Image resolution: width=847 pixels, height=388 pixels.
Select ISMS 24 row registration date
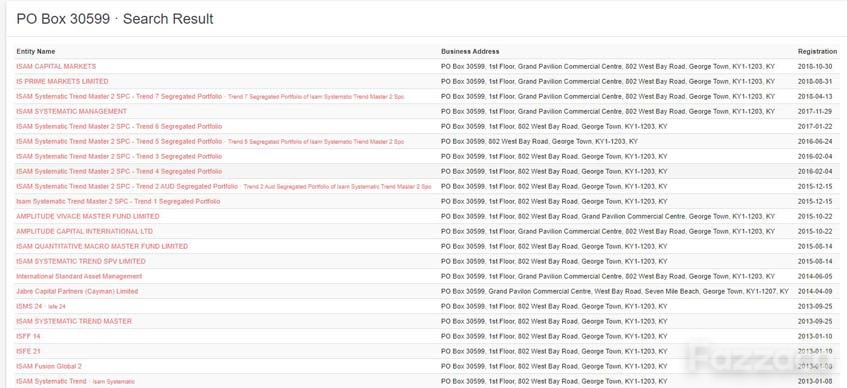(x=815, y=306)
